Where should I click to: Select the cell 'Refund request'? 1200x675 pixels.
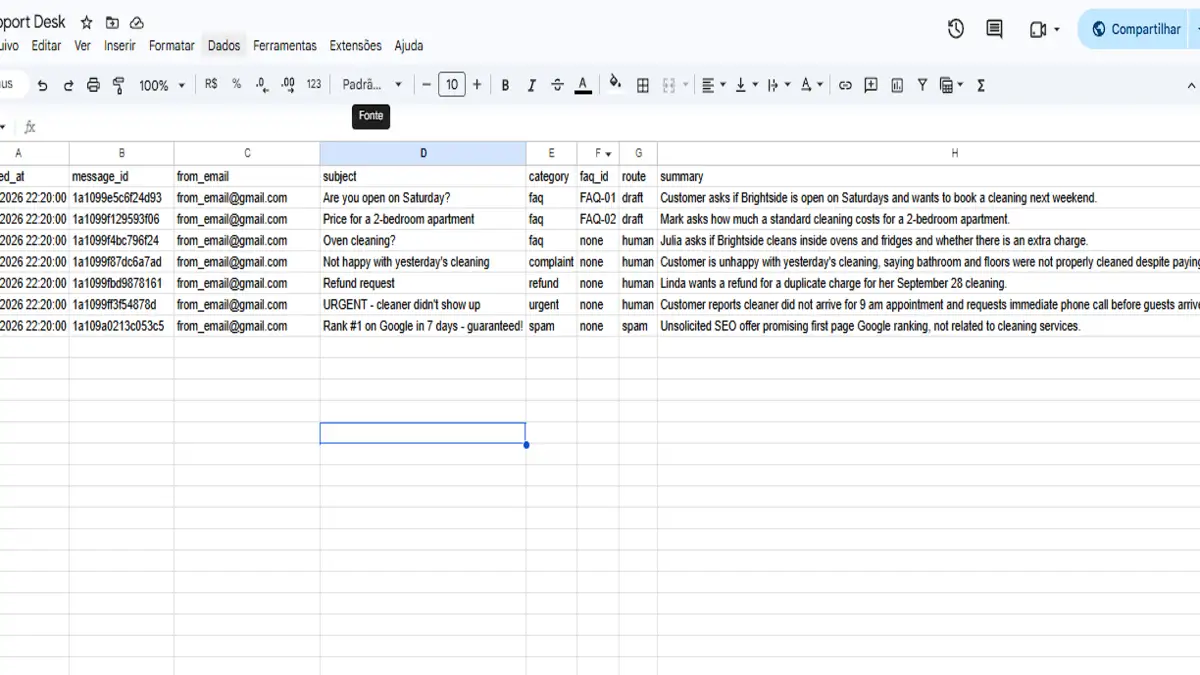pyautogui.click(x=423, y=283)
